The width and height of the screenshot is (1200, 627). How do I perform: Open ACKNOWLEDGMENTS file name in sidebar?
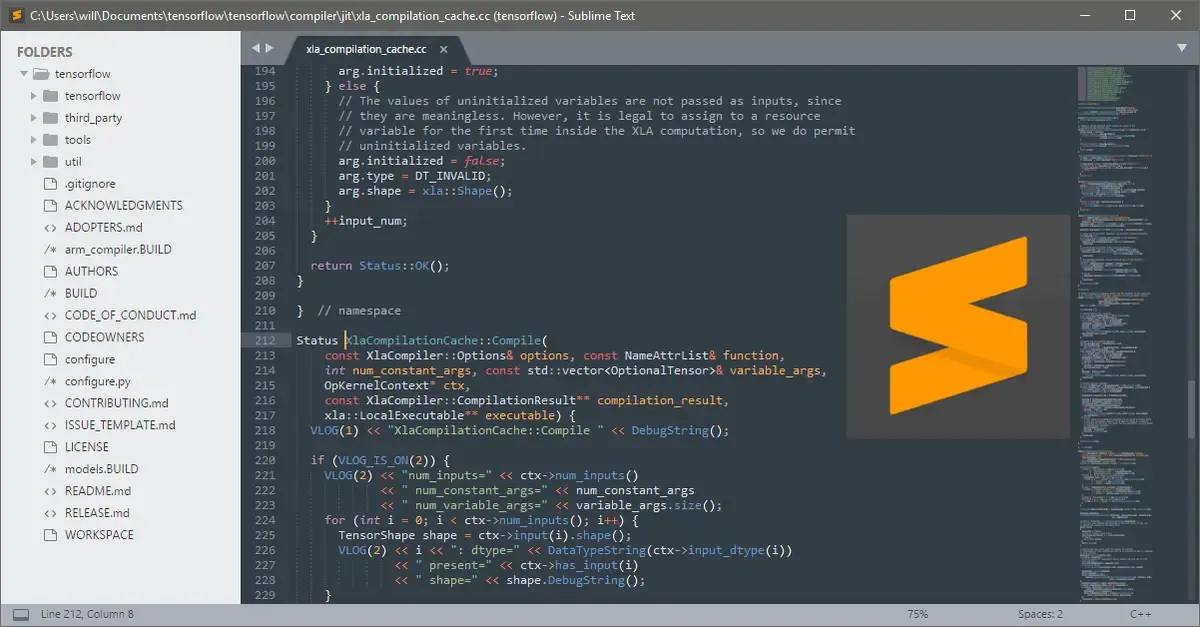click(x=124, y=206)
